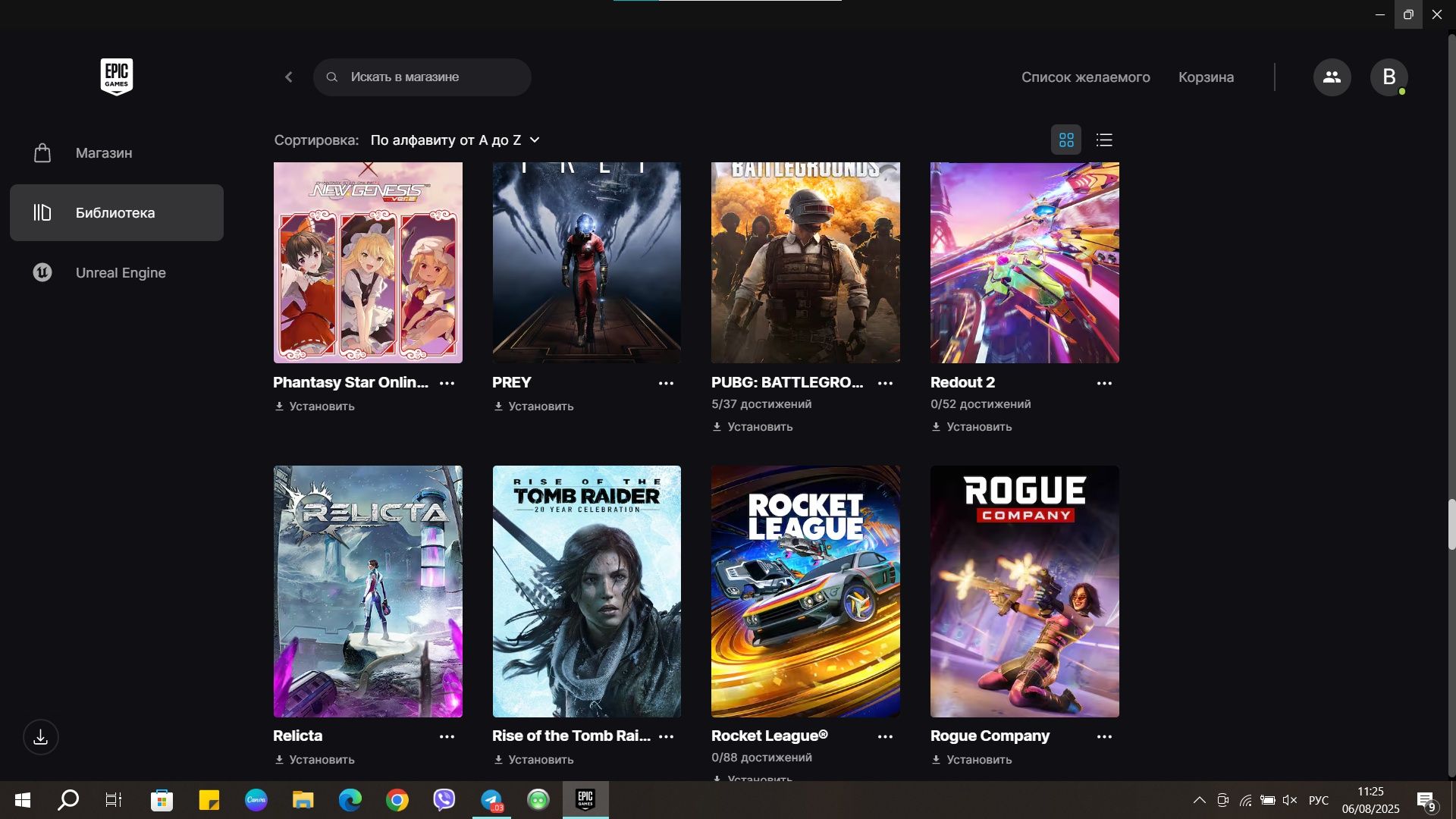
Task: Expand the sorting dropdown "По алфавиту от A до Z"
Action: pyautogui.click(x=455, y=140)
